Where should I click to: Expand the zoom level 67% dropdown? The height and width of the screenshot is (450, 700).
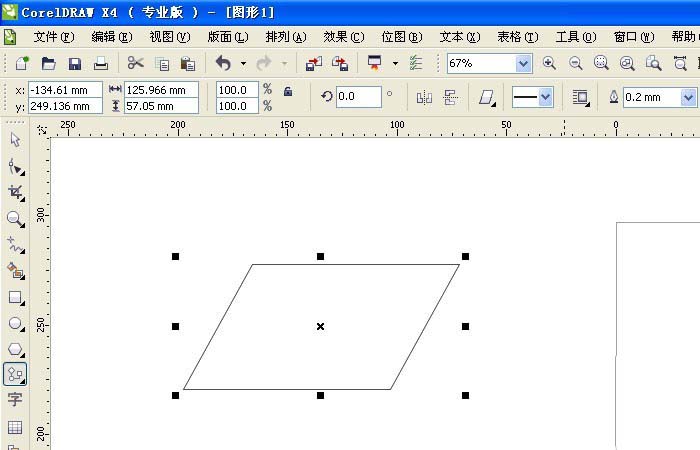click(x=523, y=64)
